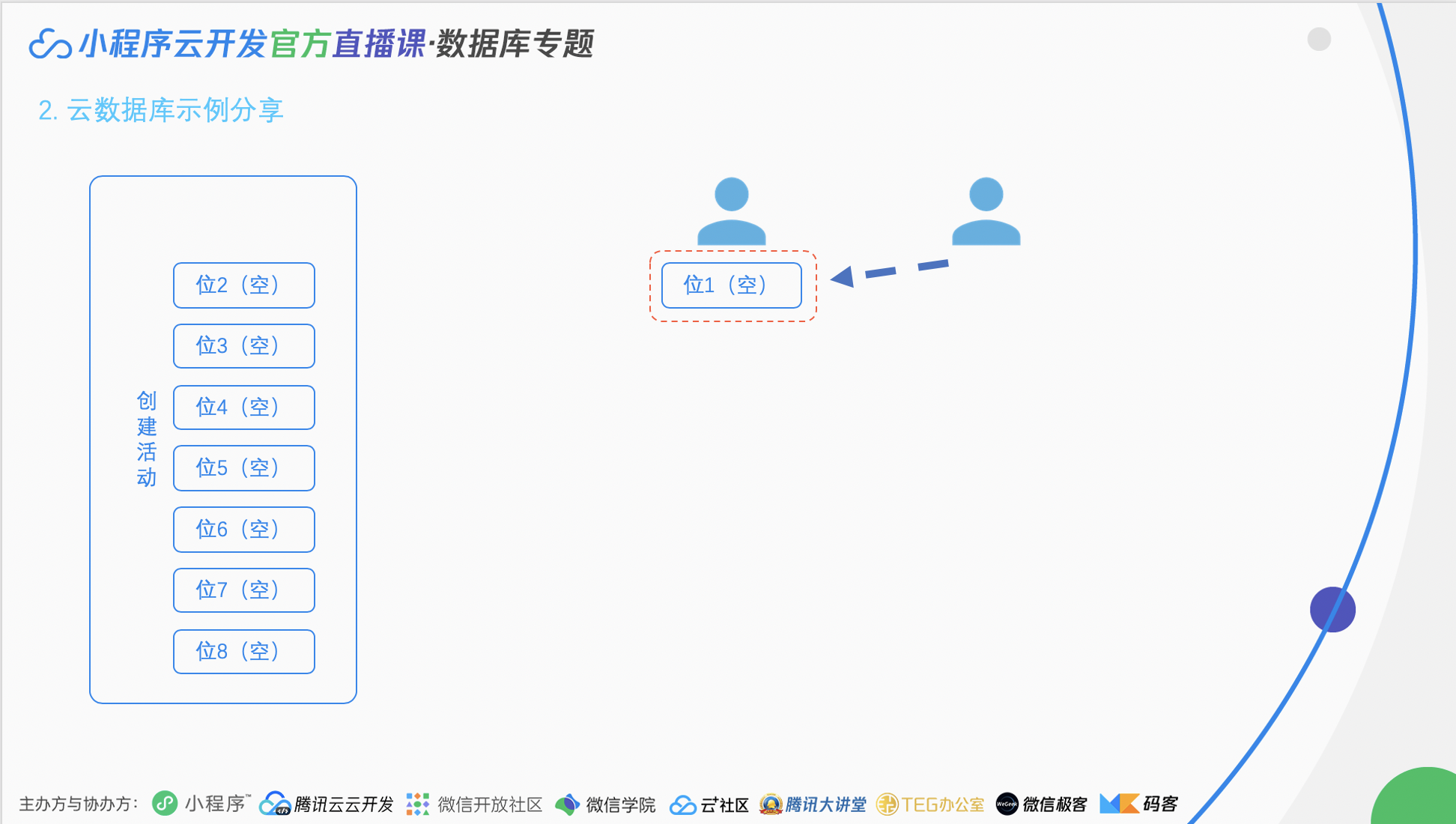Click the 微信学院 logo icon
Screen dimensions: 1456x824
pos(568,805)
